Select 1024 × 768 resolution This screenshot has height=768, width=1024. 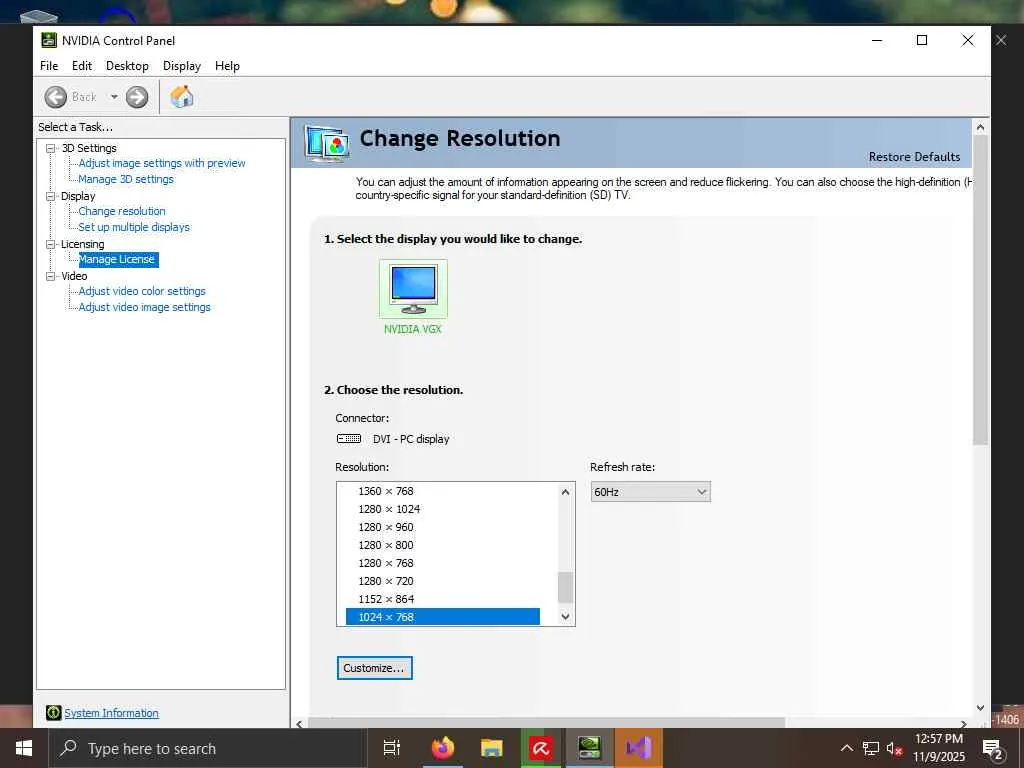tap(443, 617)
